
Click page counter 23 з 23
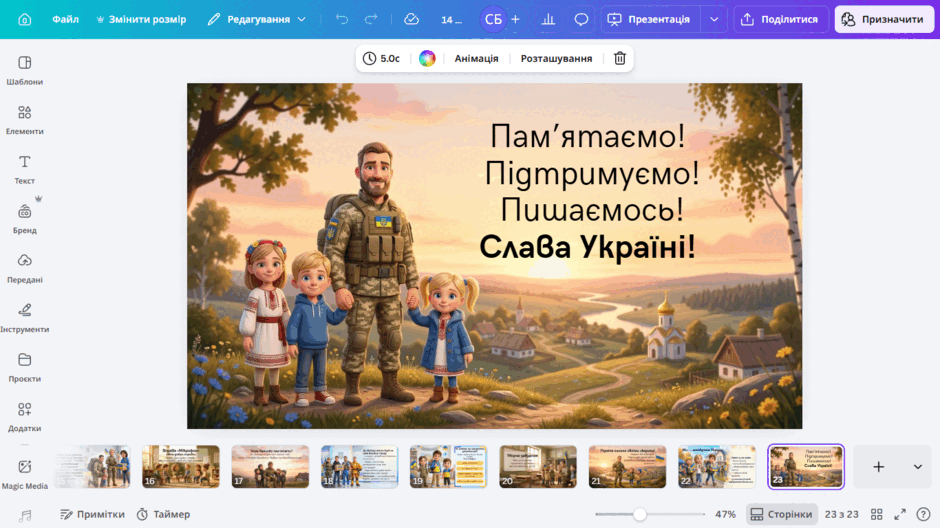pos(842,514)
